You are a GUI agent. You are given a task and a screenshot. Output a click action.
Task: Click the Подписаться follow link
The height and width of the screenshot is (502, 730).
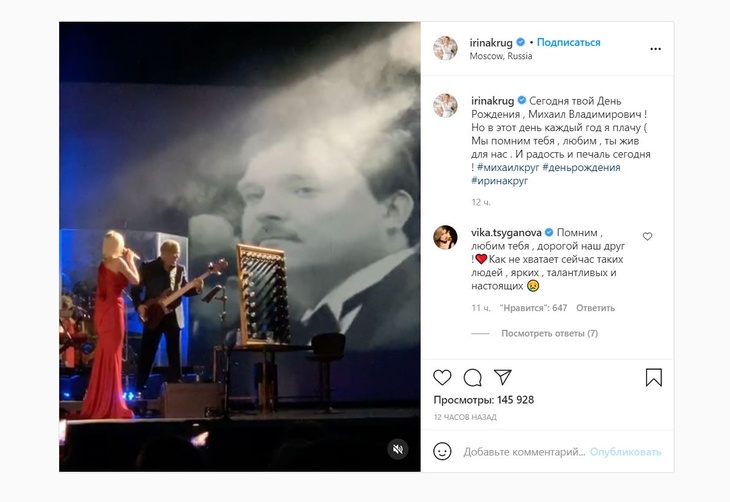(x=568, y=42)
